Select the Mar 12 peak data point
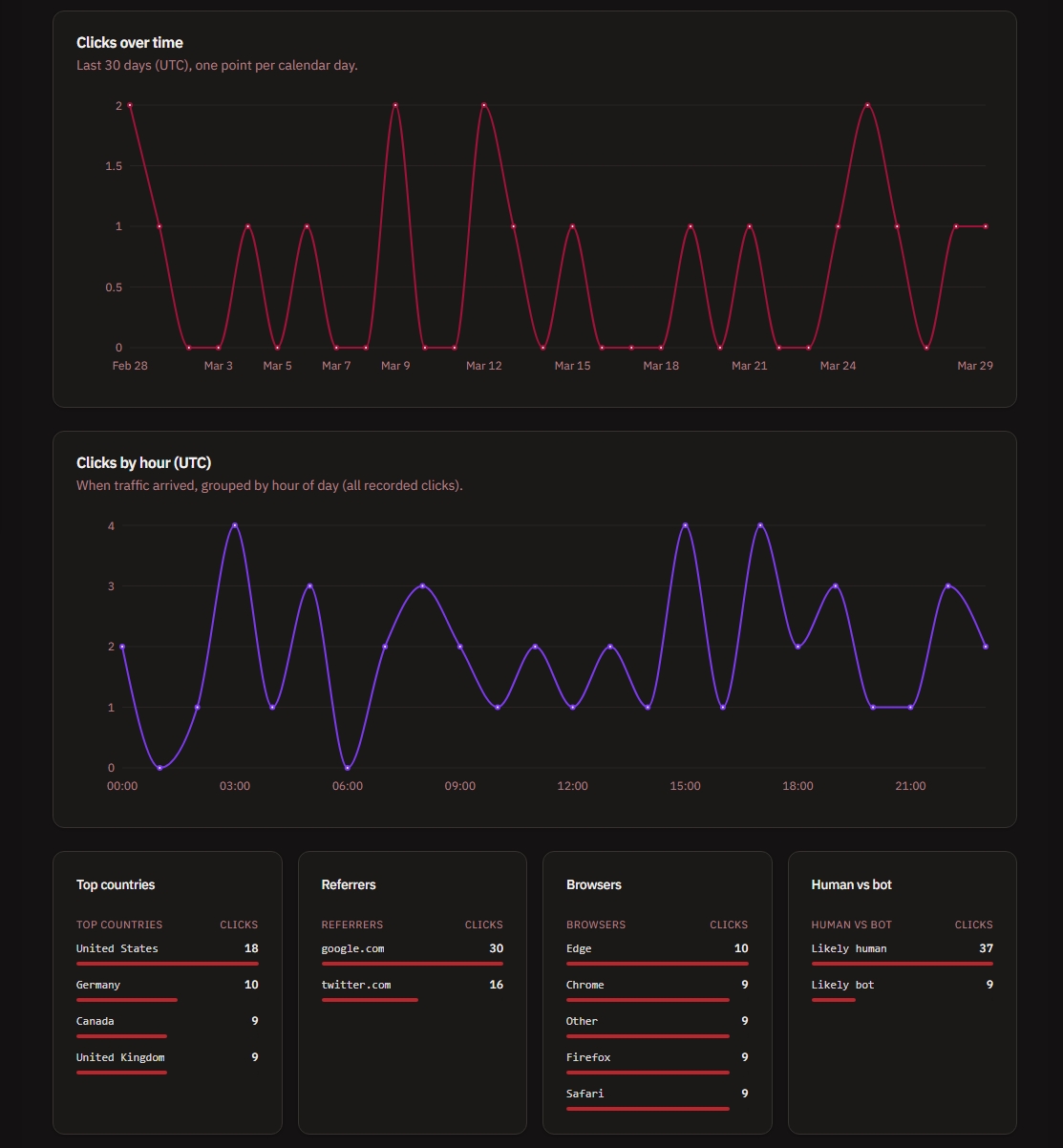1063x1148 pixels. [x=484, y=106]
